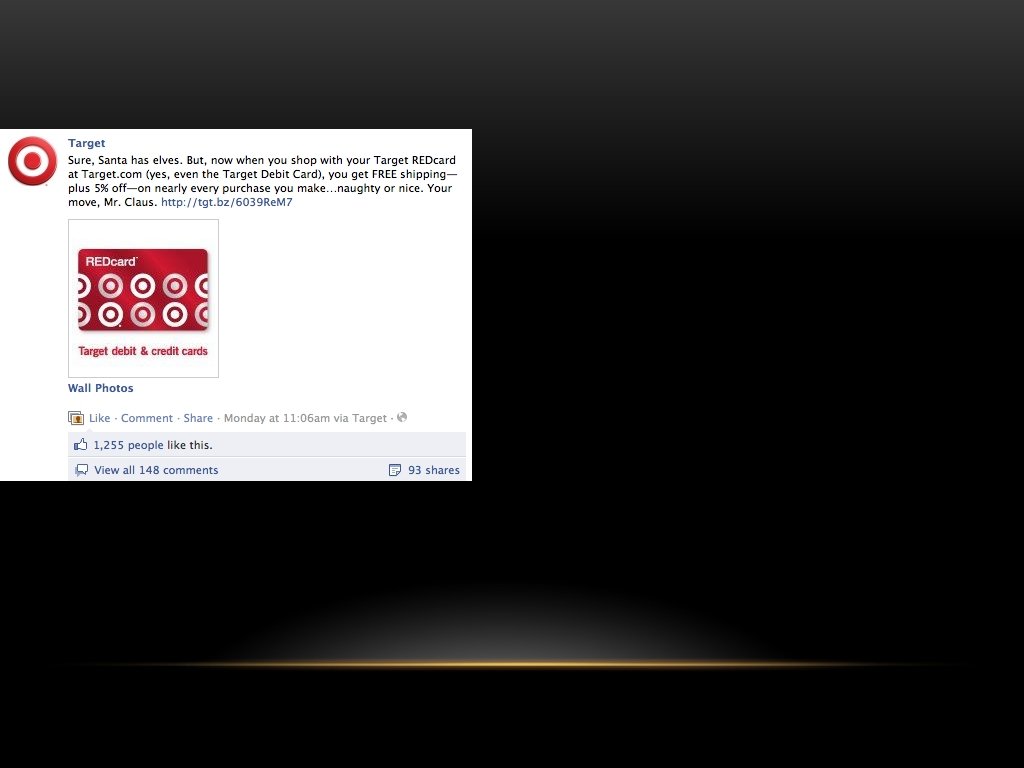Click the shares note icon
1024x768 pixels.
point(394,470)
